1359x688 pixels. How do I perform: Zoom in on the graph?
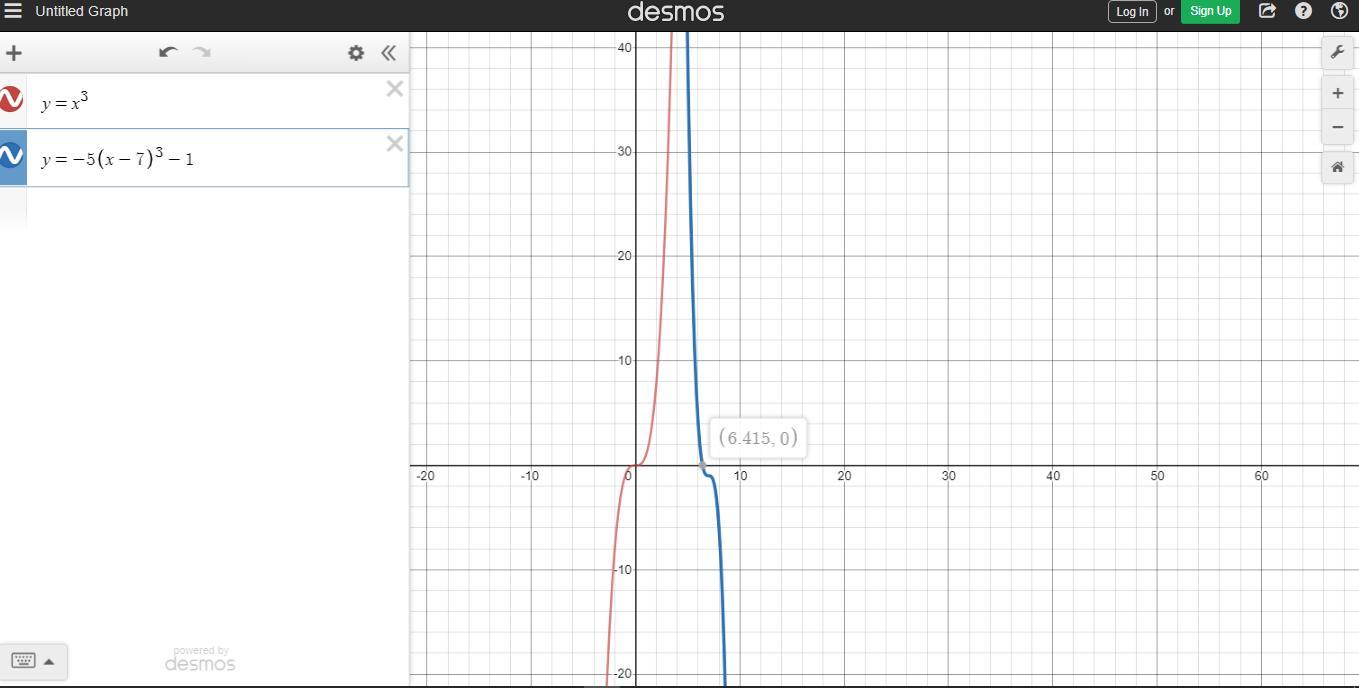(1338, 93)
